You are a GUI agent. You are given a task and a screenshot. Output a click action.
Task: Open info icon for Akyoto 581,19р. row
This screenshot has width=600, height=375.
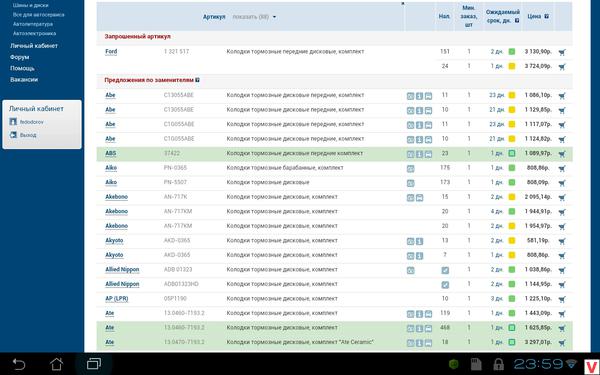(x=419, y=241)
